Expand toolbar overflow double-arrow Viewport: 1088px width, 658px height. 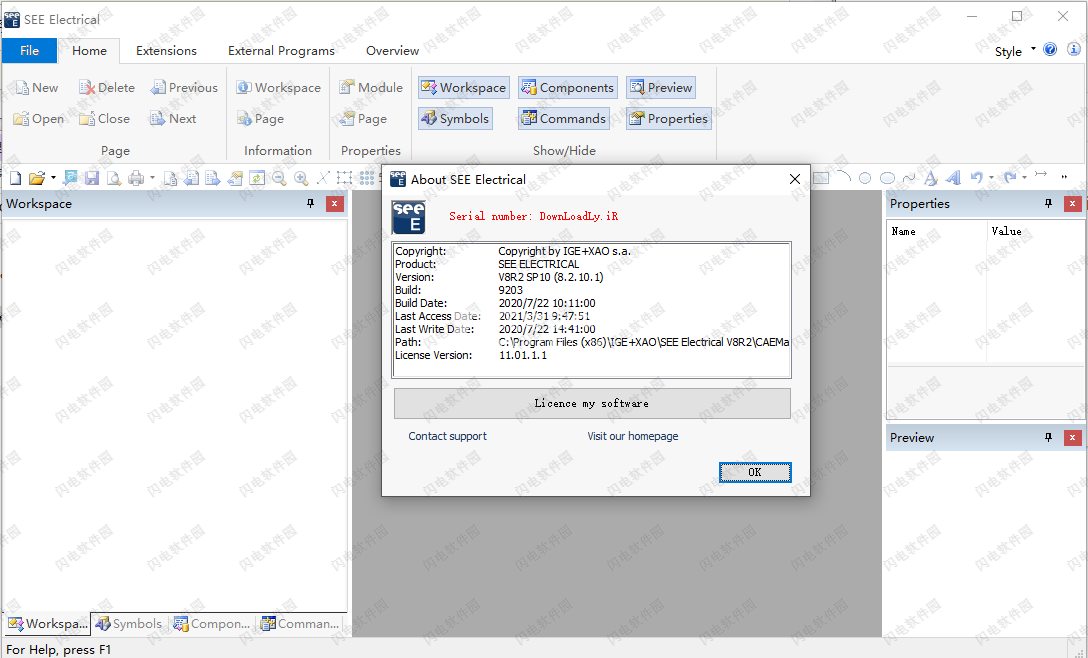1064,178
